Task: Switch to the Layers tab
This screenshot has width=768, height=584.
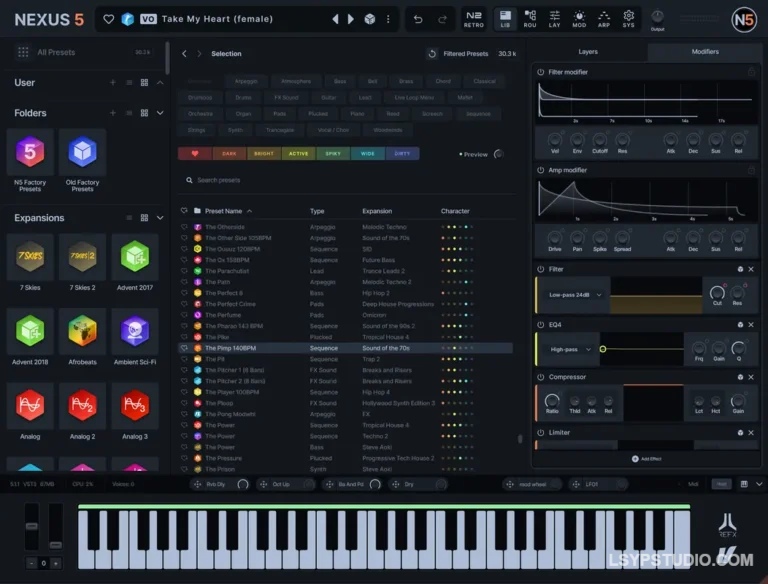Action: pyautogui.click(x=588, y=51)
